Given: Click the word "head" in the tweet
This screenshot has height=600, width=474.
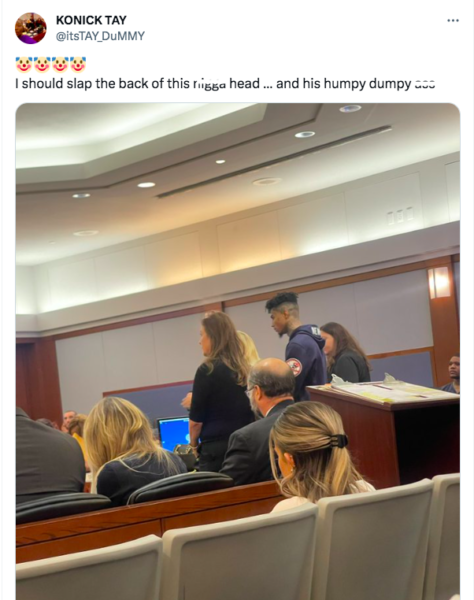Looking at the screenshot, I should point(244,83).
